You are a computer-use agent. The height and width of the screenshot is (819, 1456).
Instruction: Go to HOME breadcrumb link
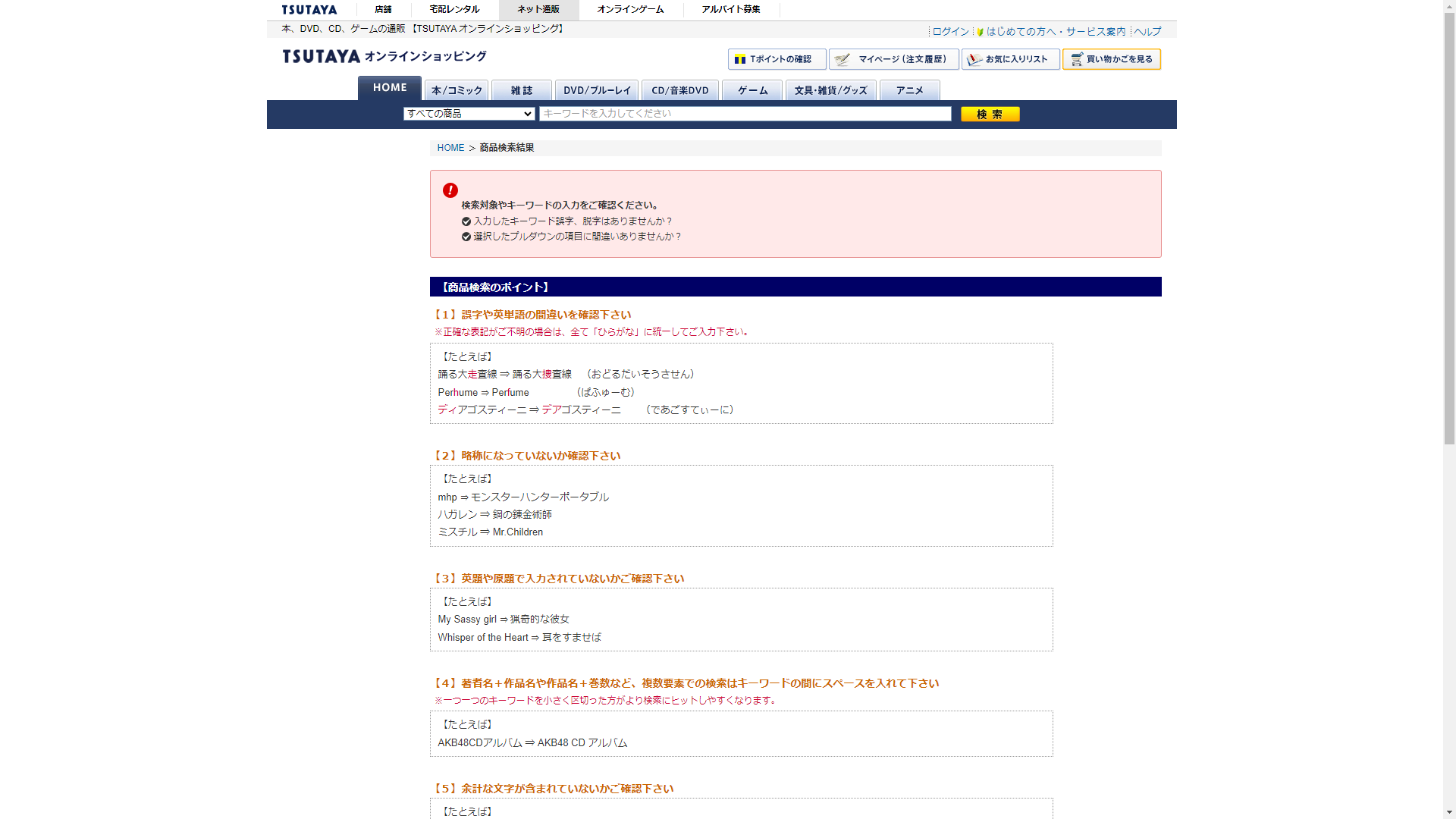(450, 148)
